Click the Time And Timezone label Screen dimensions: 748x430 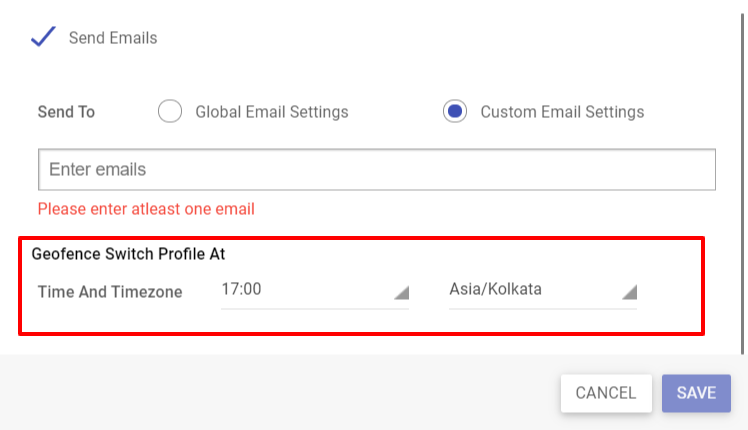coord(110,292)
